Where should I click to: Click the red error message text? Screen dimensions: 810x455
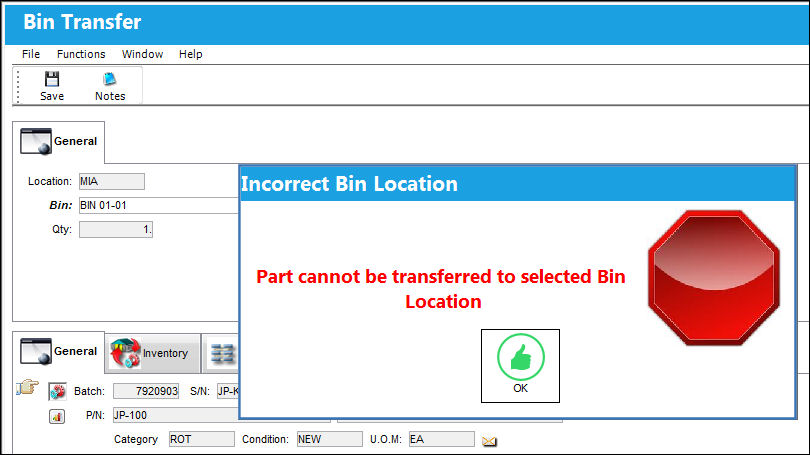441,289
